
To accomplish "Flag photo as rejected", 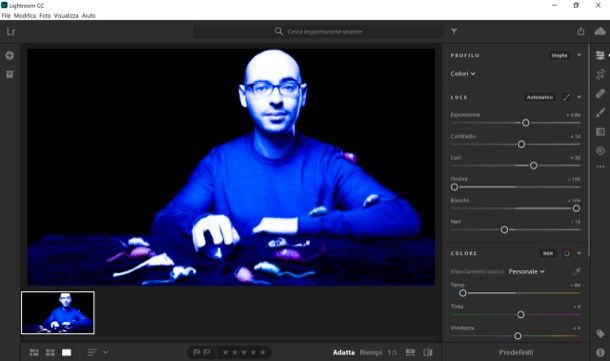I will tap(207, 352).
